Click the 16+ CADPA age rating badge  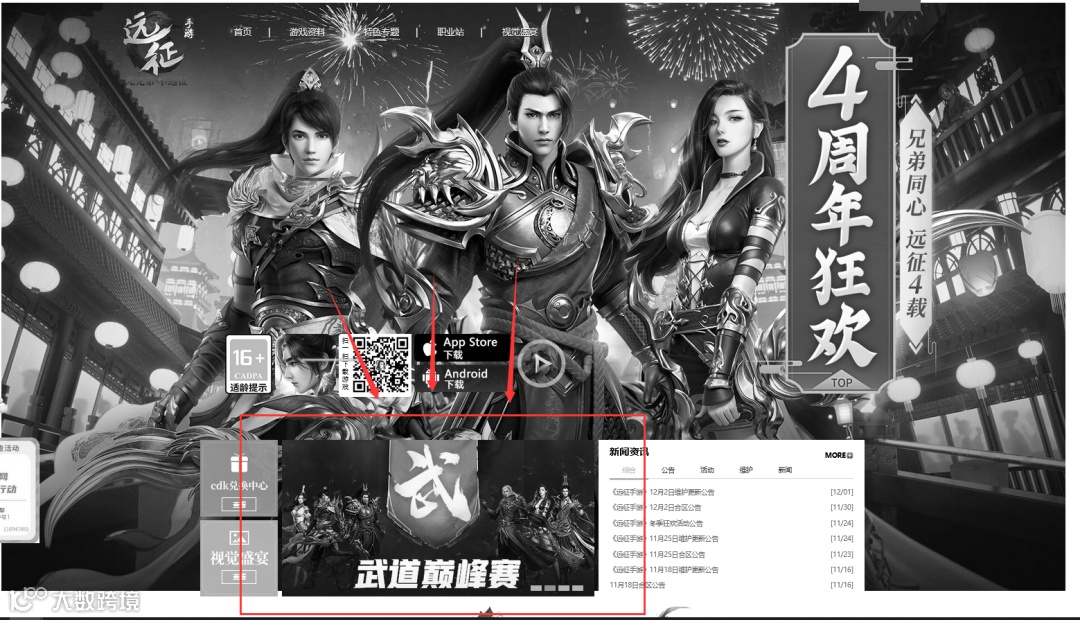249,365
